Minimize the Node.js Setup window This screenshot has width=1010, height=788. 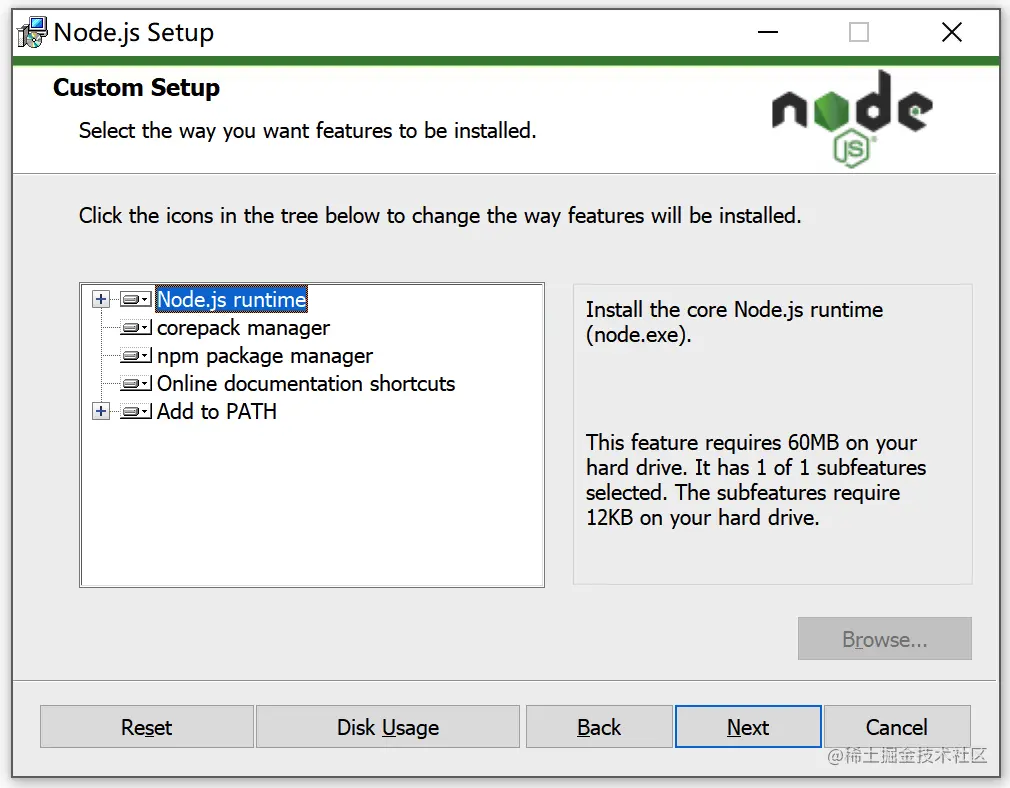point(767,32)
